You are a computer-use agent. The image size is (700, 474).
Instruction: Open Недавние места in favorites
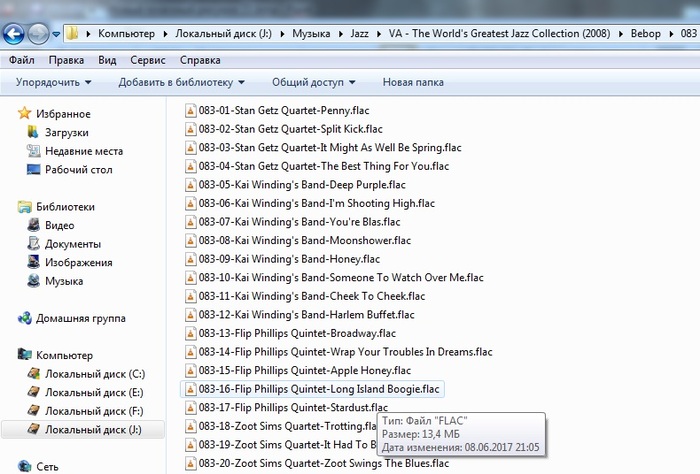[83, 151]
